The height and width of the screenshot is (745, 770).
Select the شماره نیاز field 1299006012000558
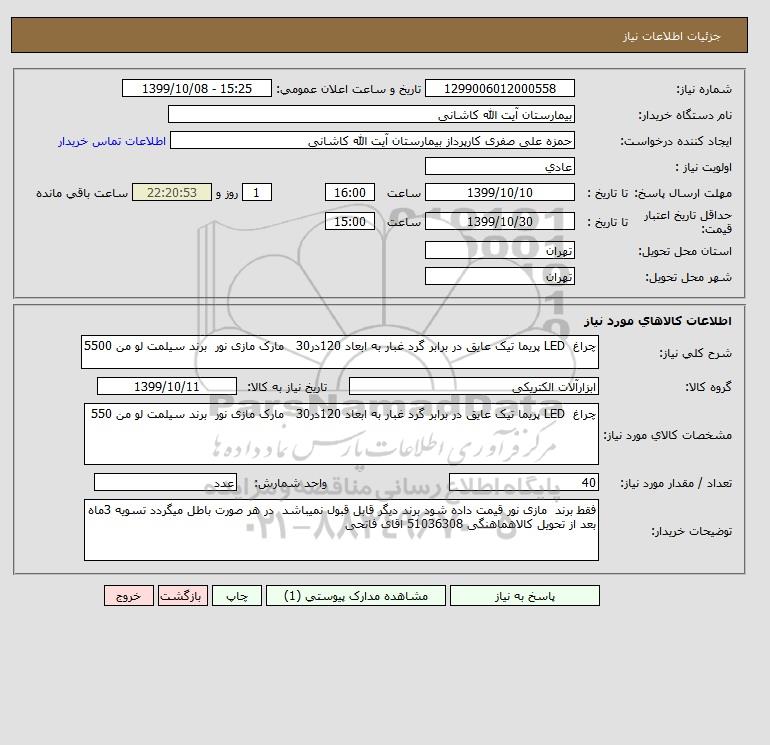[x=500, y=88]
